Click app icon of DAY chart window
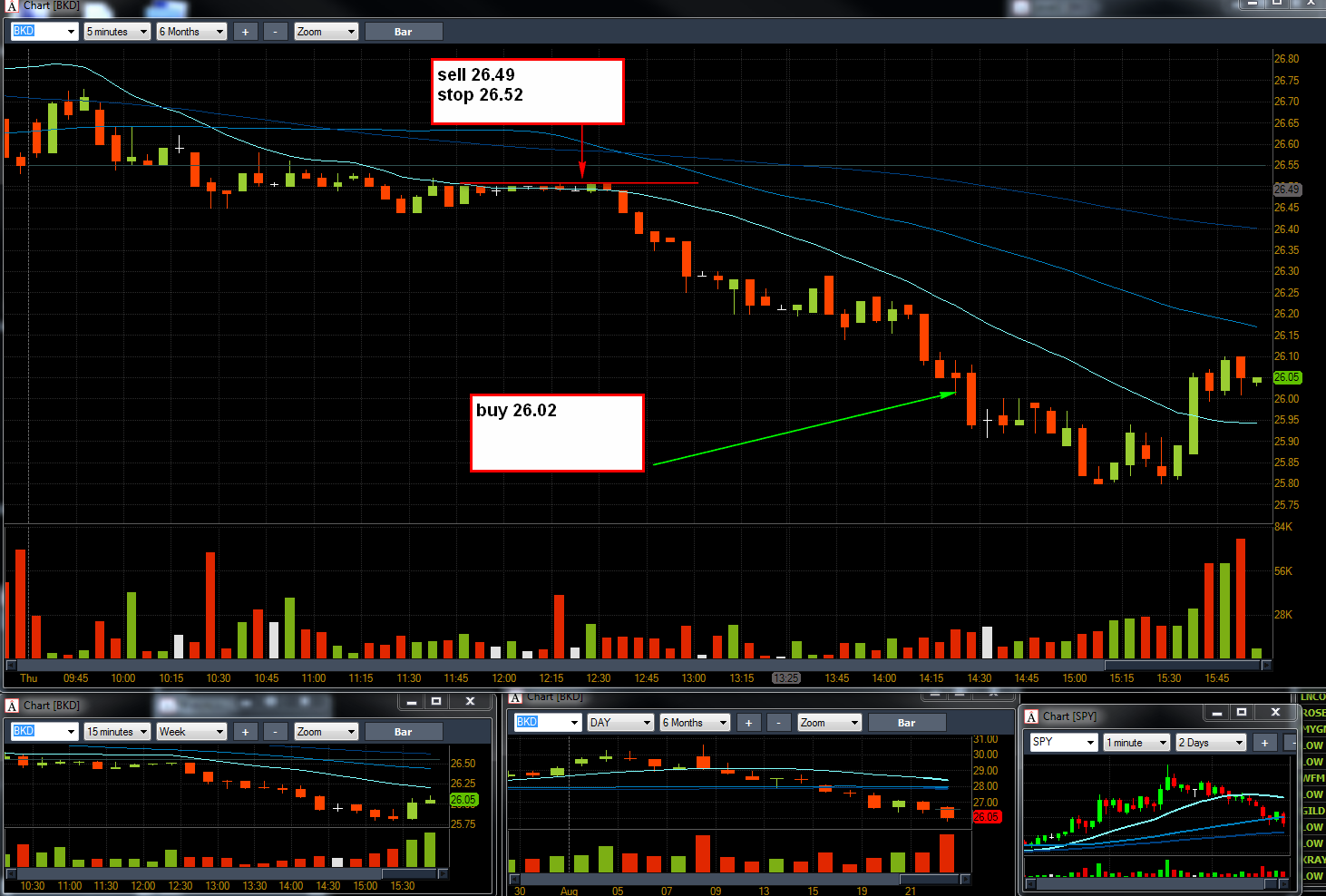 (x=515, y=697)
